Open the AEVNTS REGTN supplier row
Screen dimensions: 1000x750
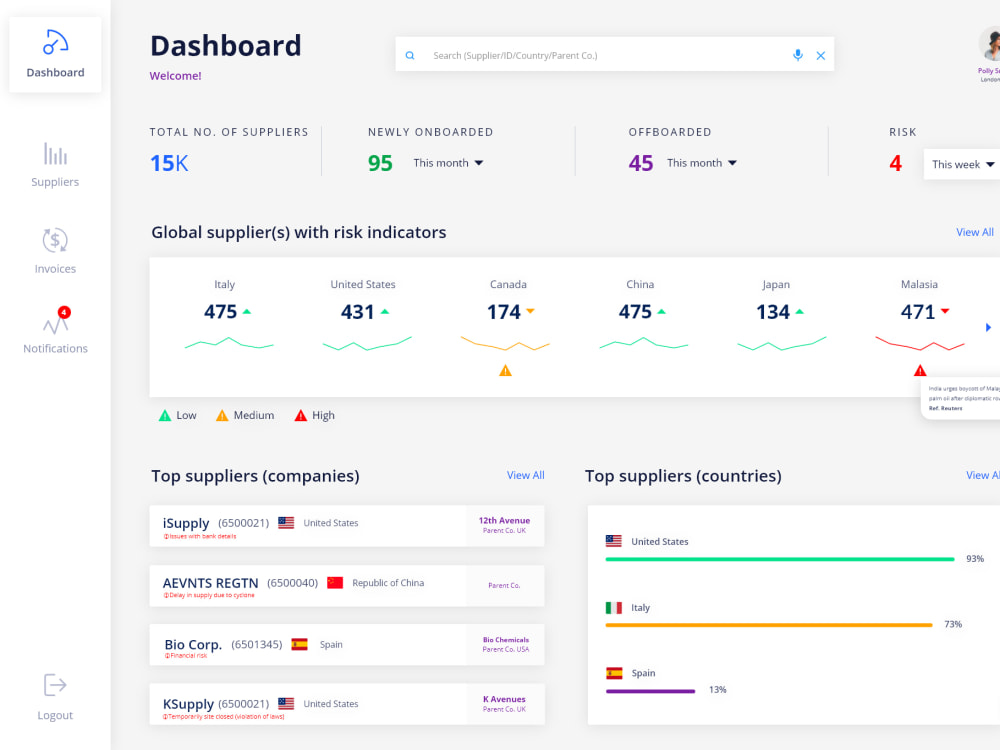tap(347, 585)
